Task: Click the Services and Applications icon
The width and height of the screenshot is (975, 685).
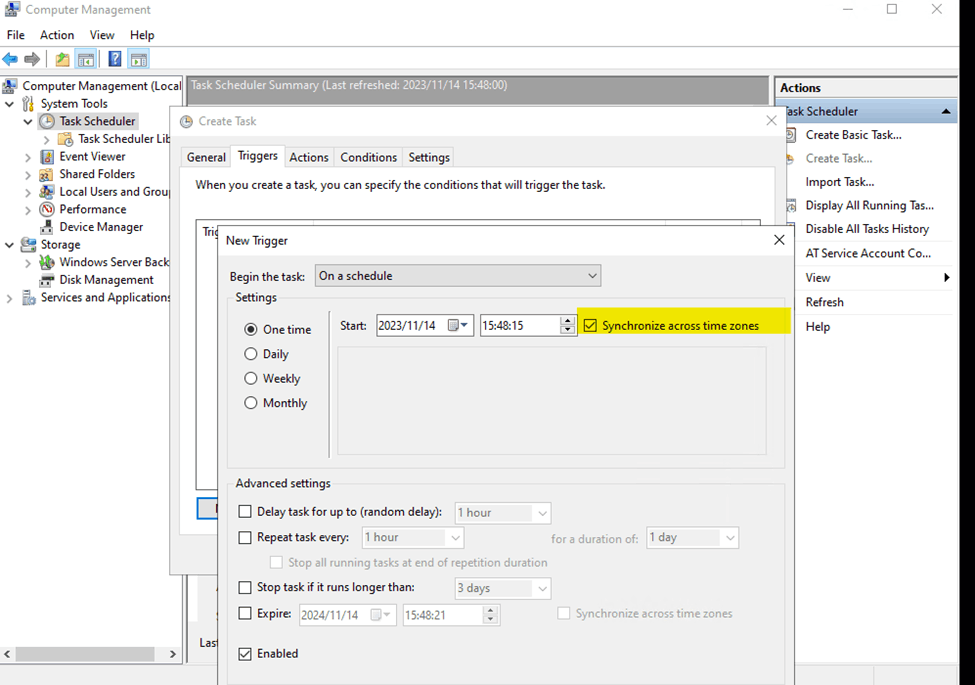Action: 29,298
